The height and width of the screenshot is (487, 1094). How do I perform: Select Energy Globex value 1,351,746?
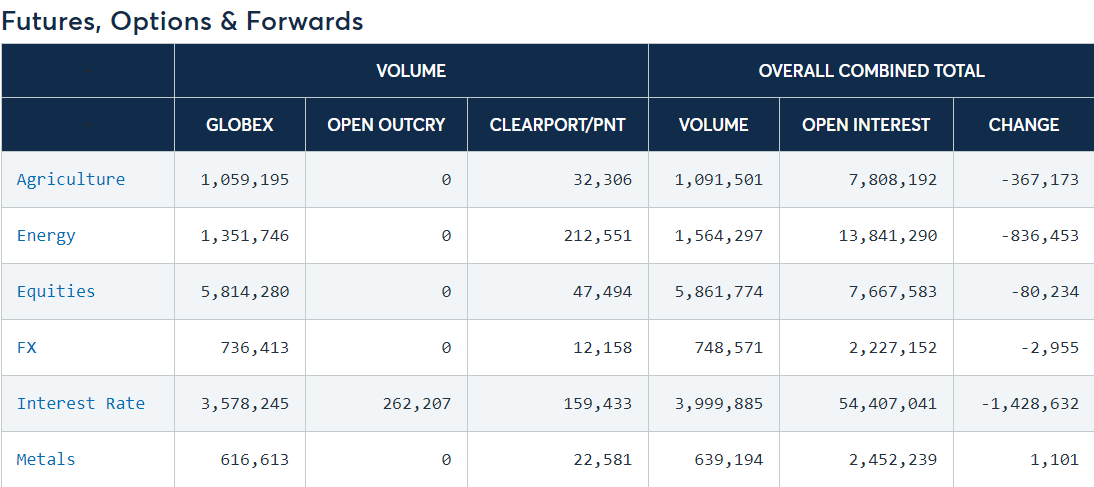pos(245,236)
